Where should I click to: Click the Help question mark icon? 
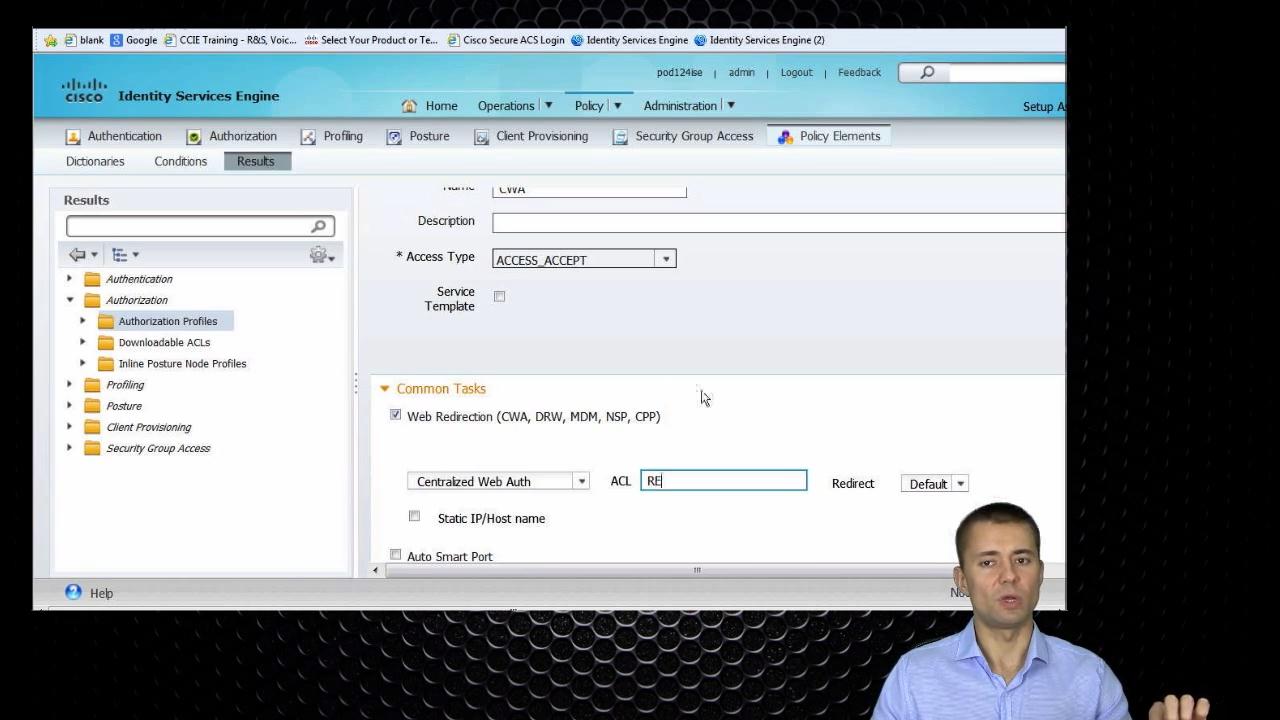(73, 592)
